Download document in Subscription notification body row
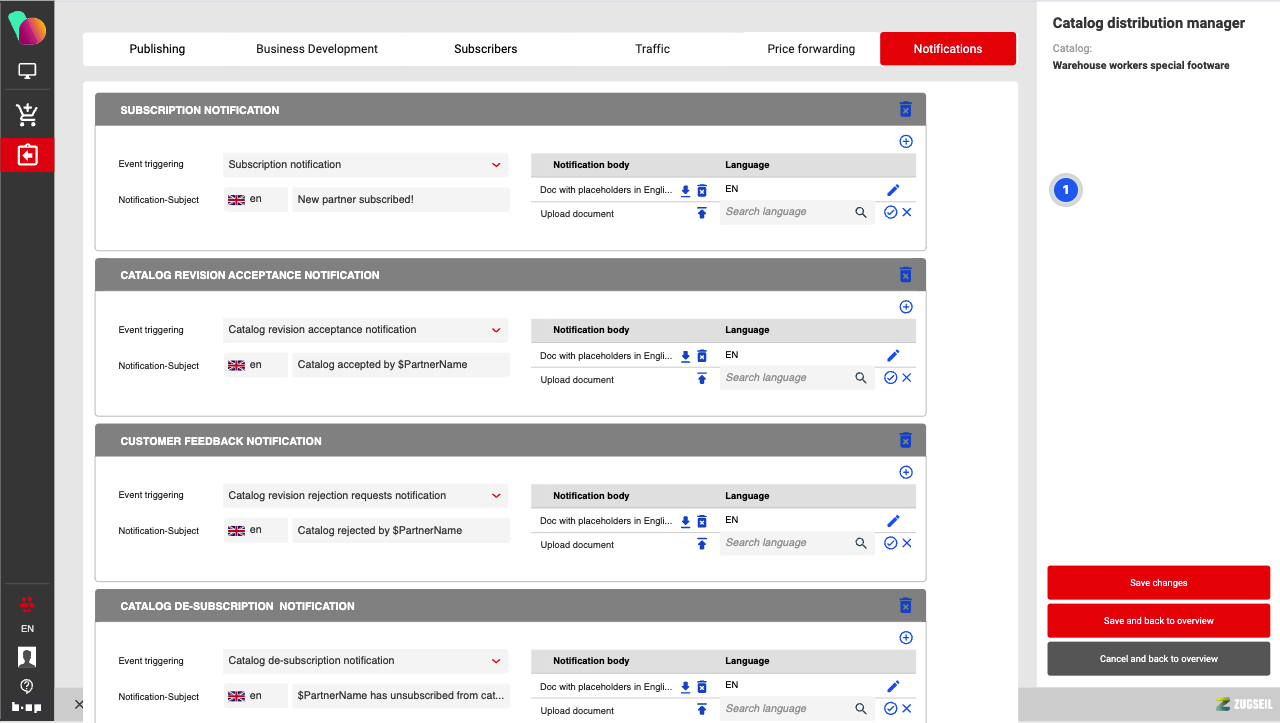The width and height of the screenshot is (1280, 723). [x=686, y=191]
